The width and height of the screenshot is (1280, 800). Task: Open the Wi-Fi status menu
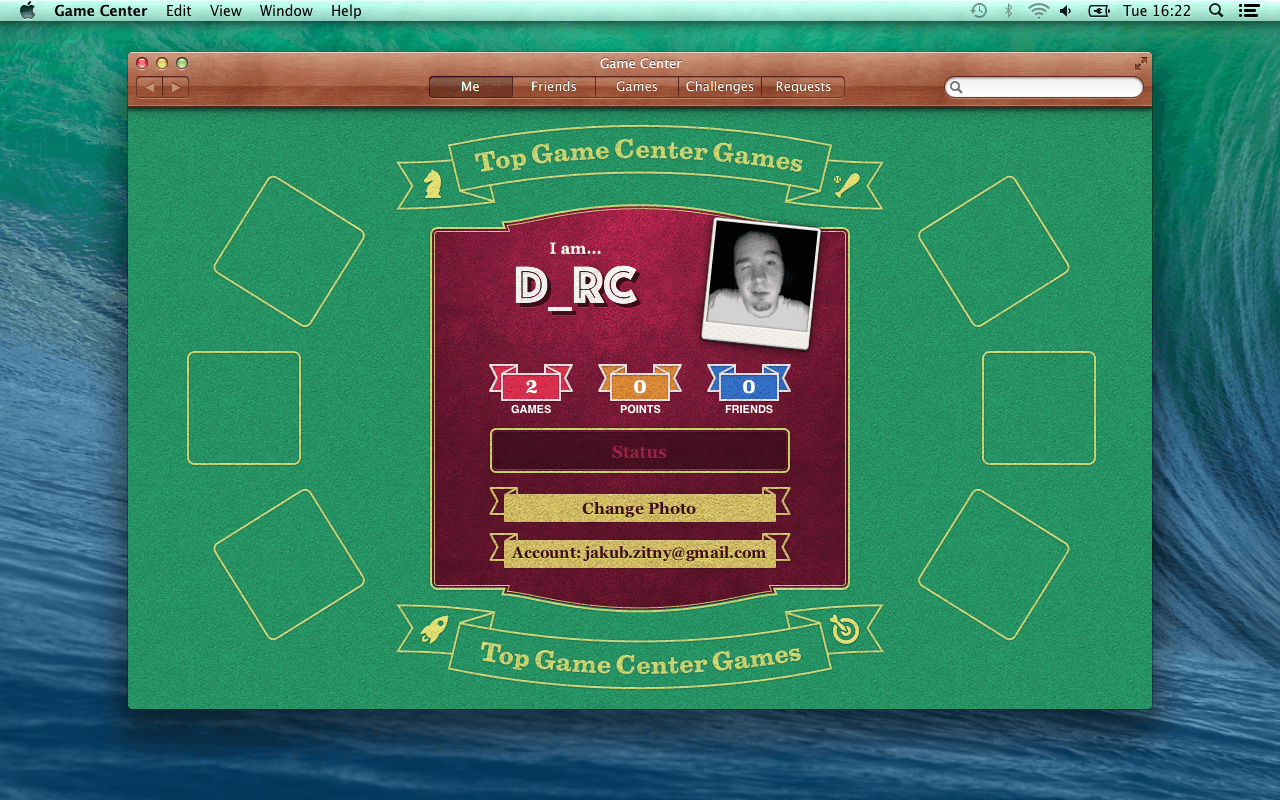coord(1039,11)
